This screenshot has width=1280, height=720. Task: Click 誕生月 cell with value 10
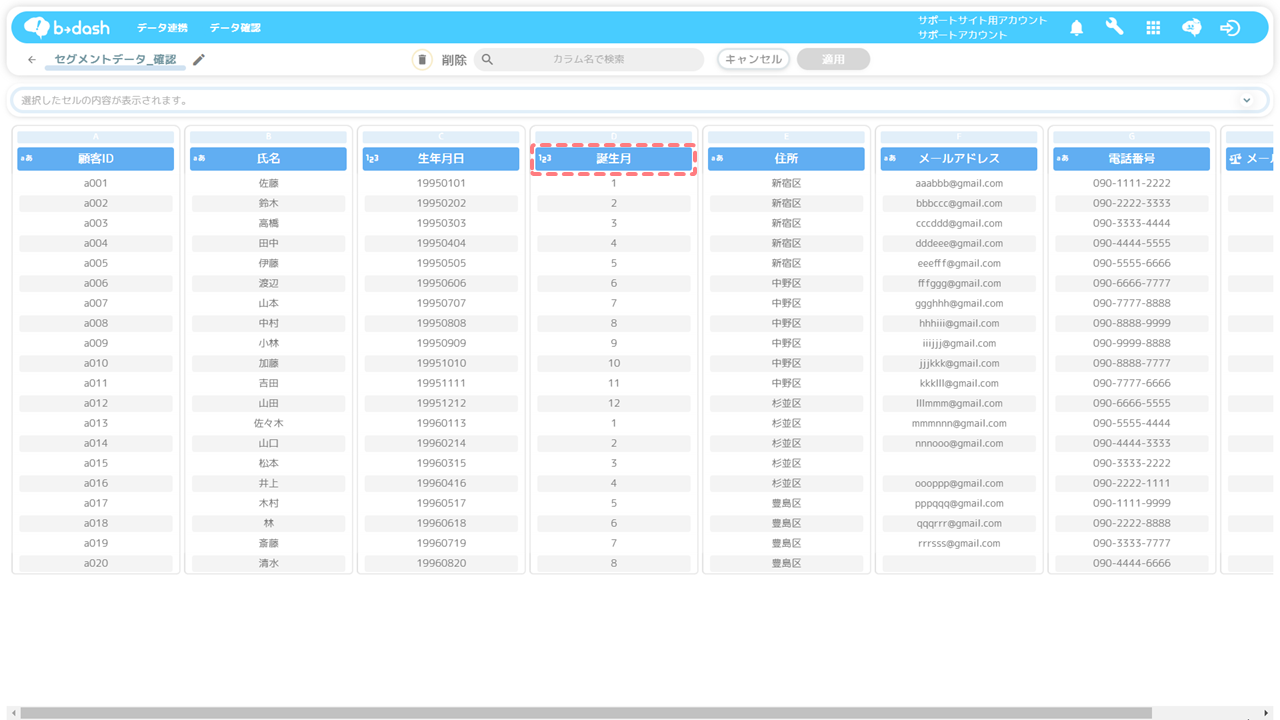[614, 363]
